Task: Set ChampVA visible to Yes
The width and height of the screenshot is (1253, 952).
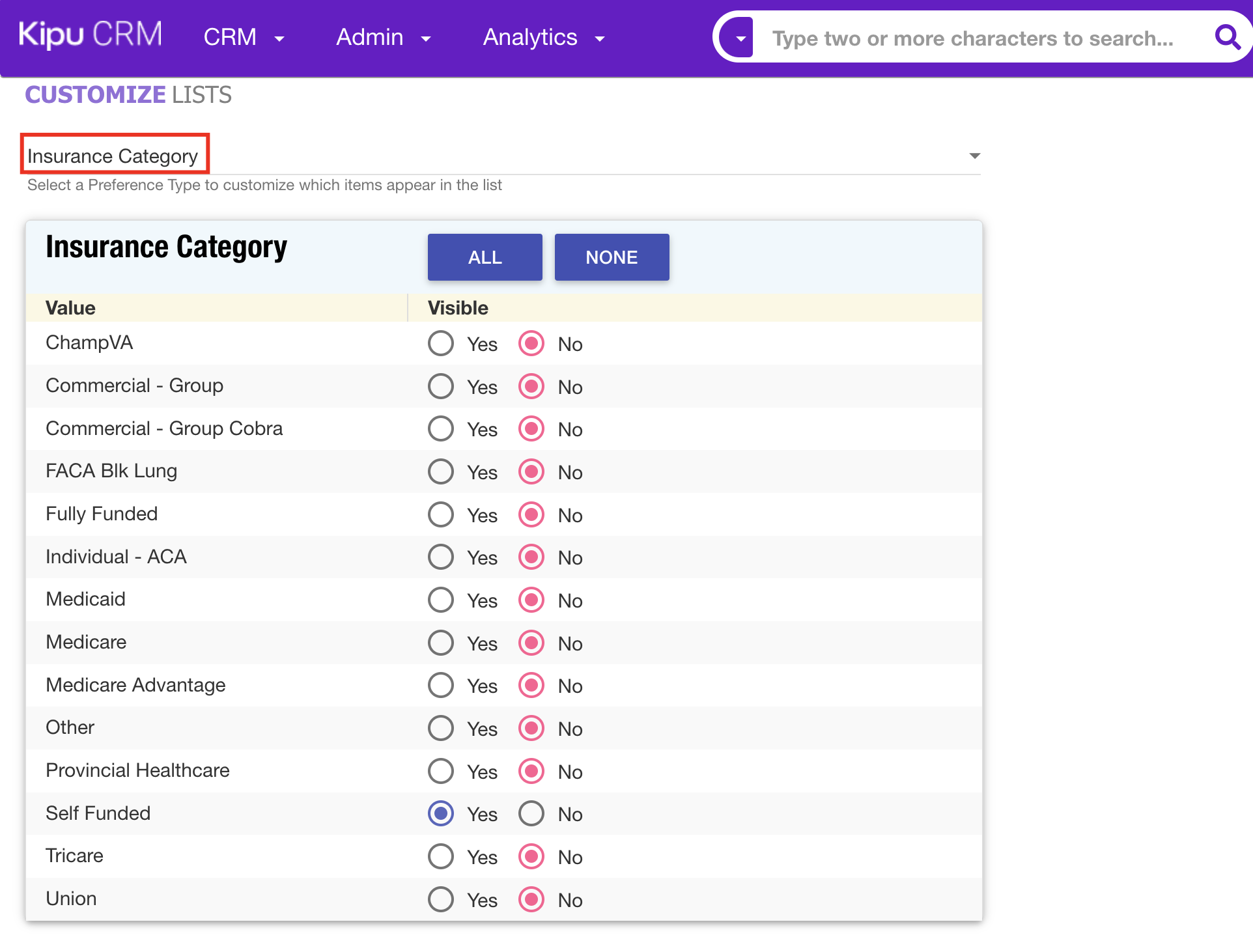Action: pyautogui.click(x=441, y=343)
